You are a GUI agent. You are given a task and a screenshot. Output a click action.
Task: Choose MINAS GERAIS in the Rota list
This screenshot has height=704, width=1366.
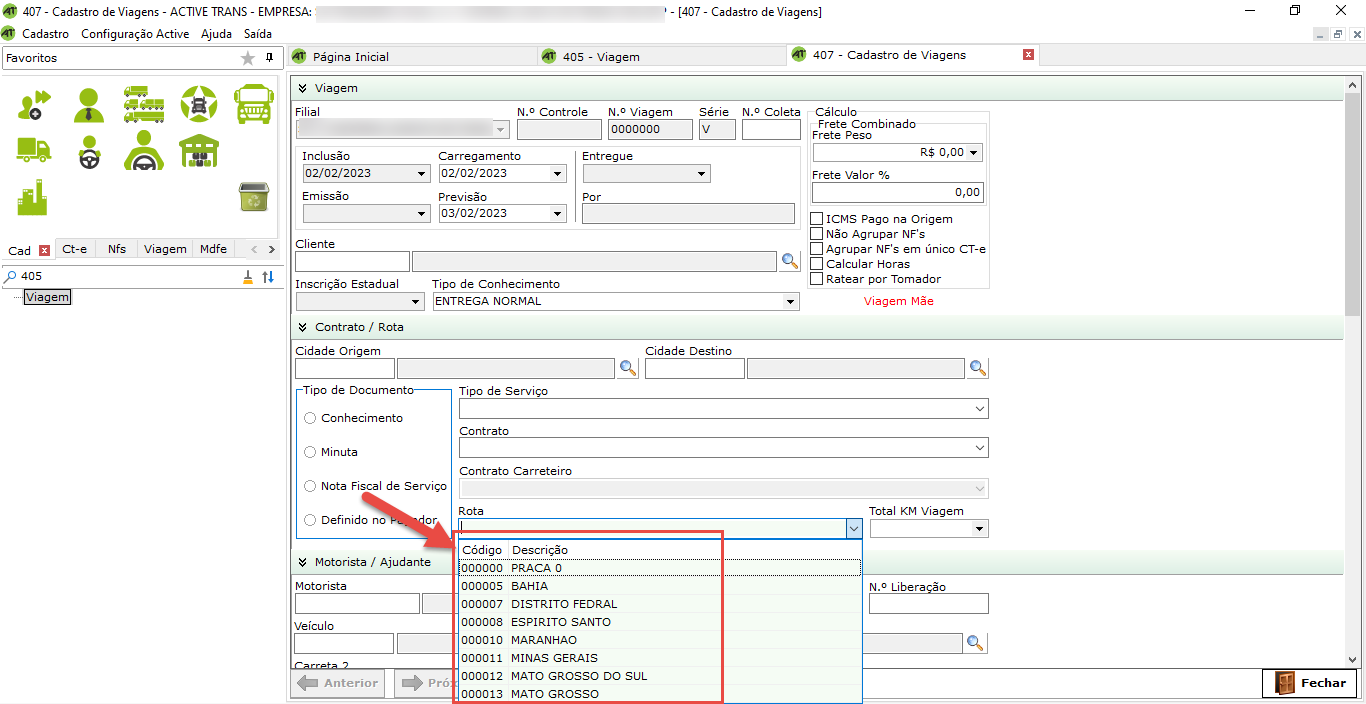click(x=659, y=658)
